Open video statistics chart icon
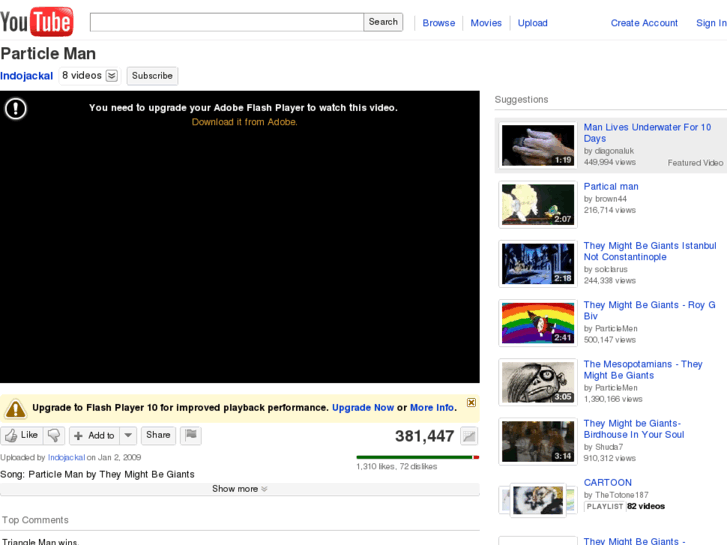727x545 pixels. pos(469,436)
